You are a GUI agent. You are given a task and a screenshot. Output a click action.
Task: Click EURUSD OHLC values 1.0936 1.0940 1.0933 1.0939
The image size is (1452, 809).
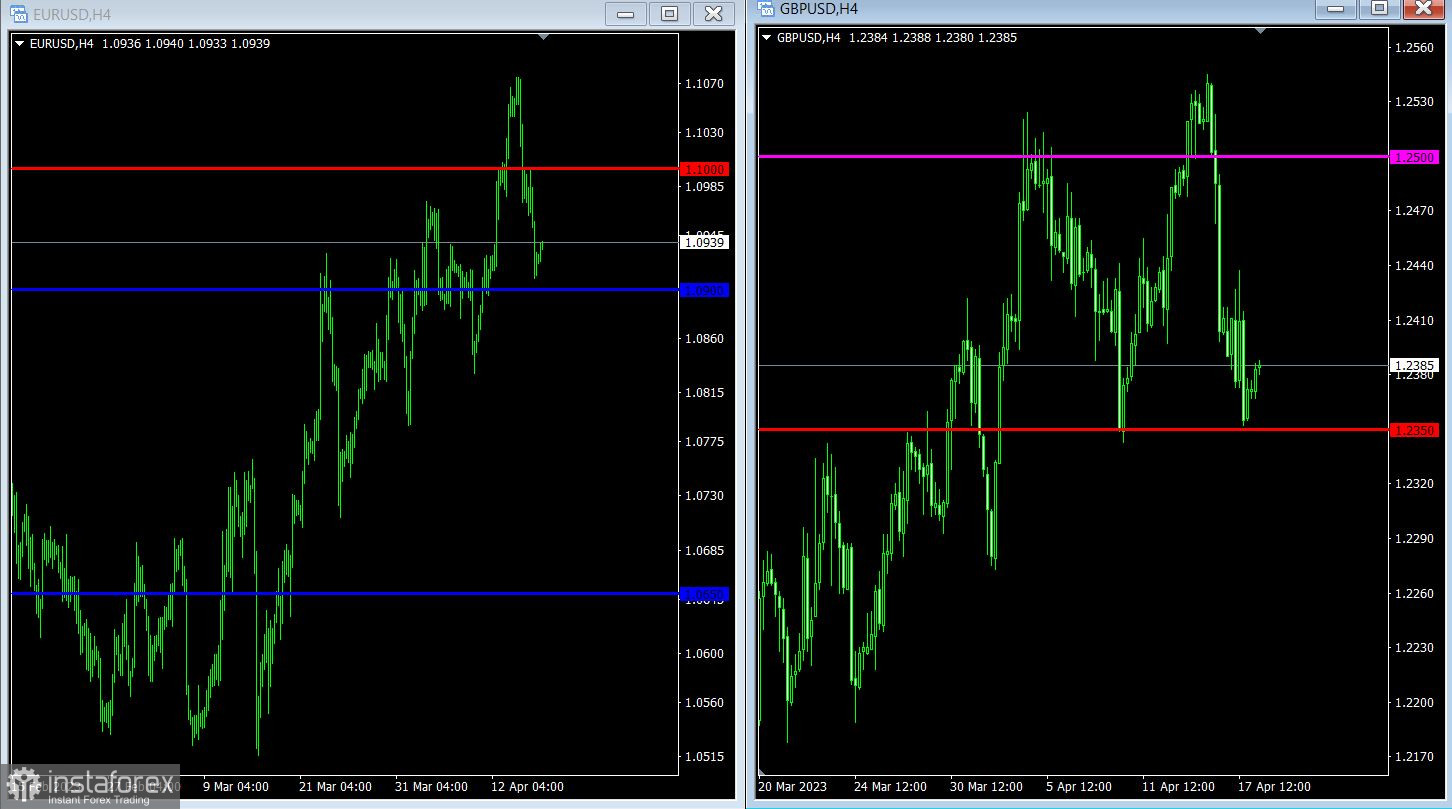click(186, 44)
